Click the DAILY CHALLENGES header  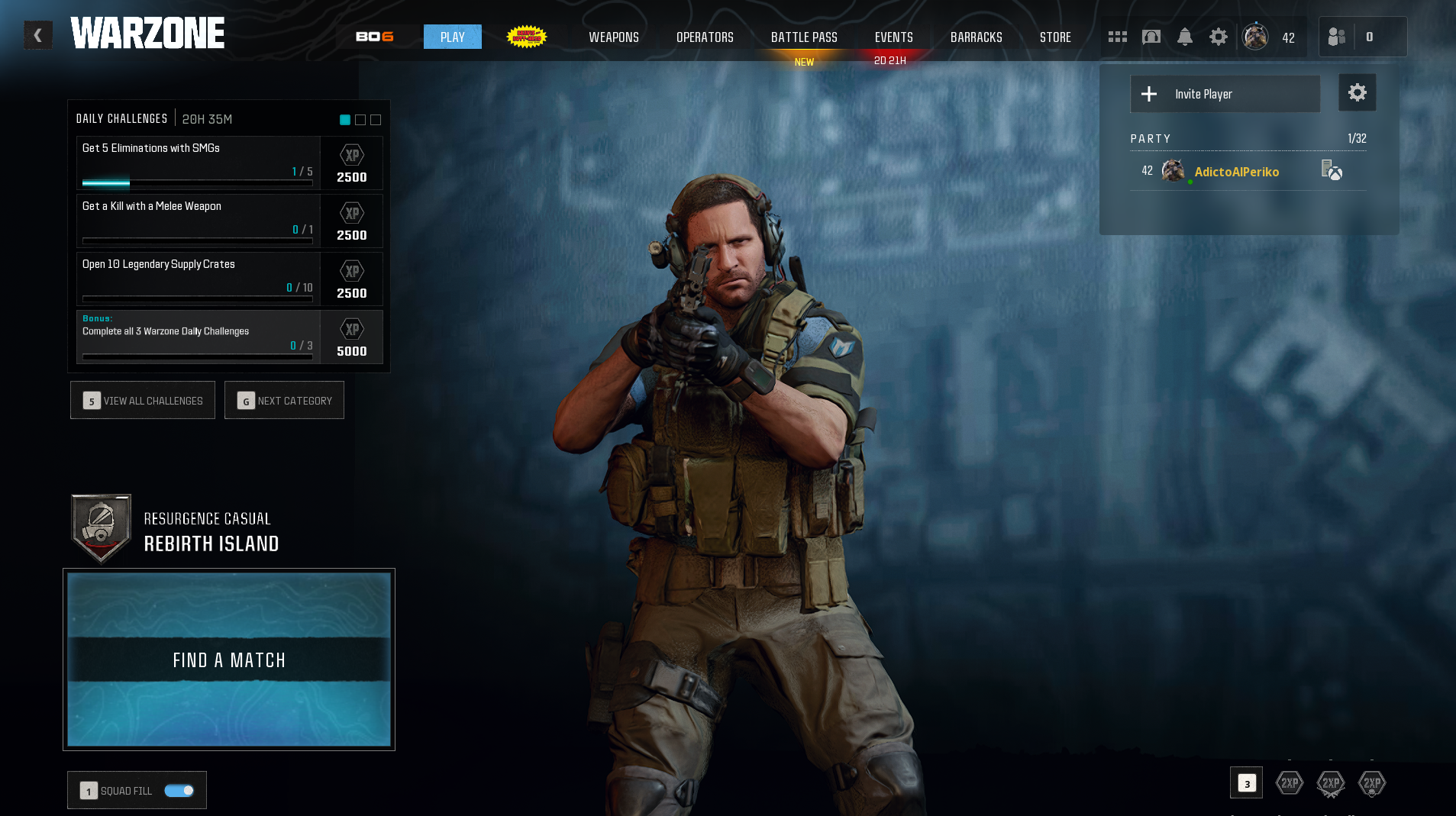(121, 119)
